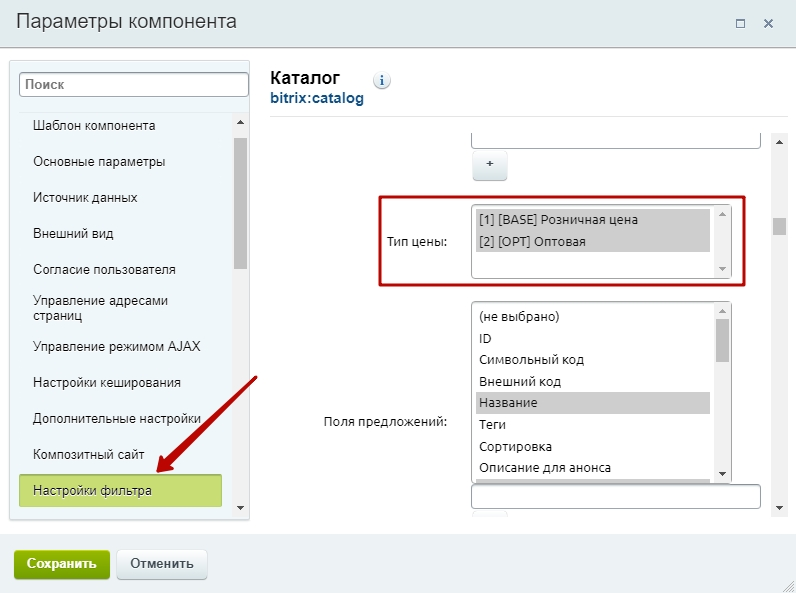Click the plus button to add field

[x=489, y=164]
